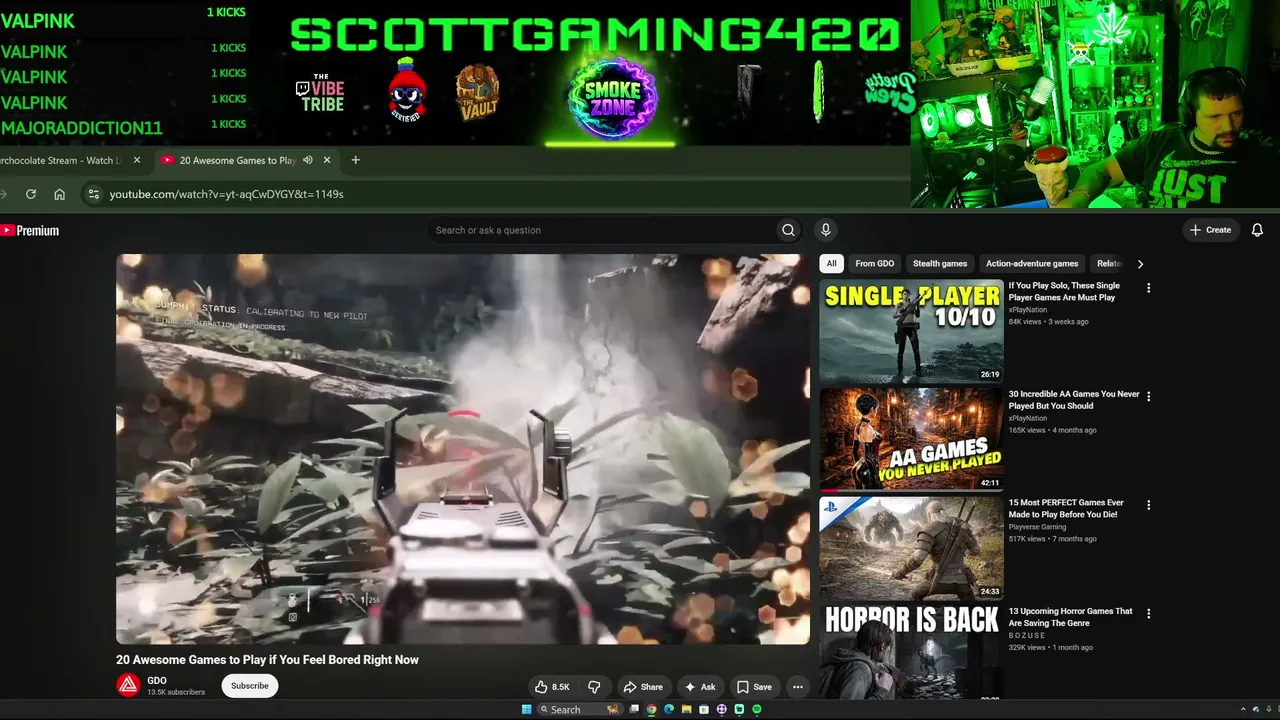The width and height of the screenshot is (1280, 720).
Task: Open 'If You Play Solo' video title
Action: click(x=1064, y=291)
